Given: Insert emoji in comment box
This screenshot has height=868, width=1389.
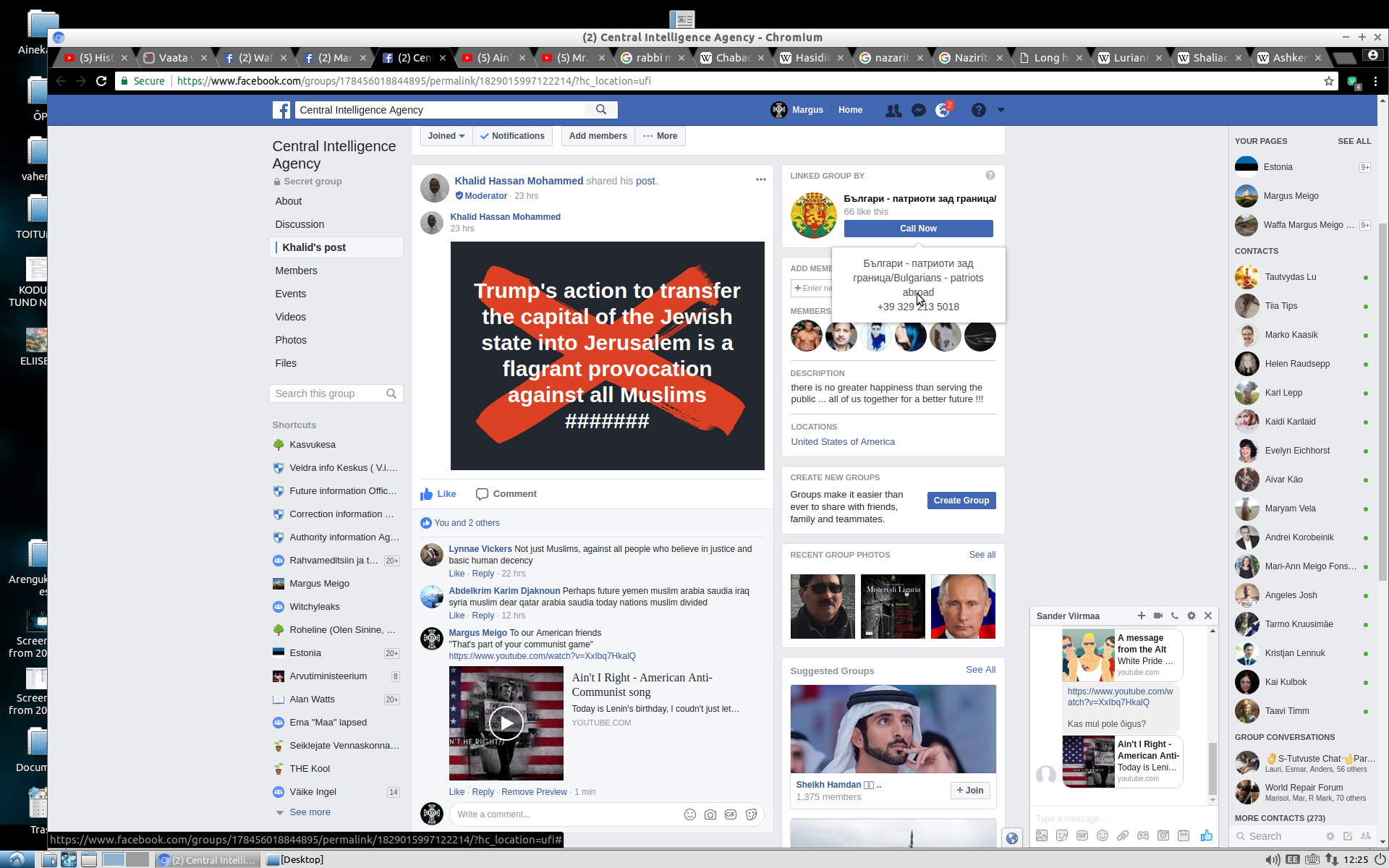Looking at the screenshot, I should coord(690,814).
